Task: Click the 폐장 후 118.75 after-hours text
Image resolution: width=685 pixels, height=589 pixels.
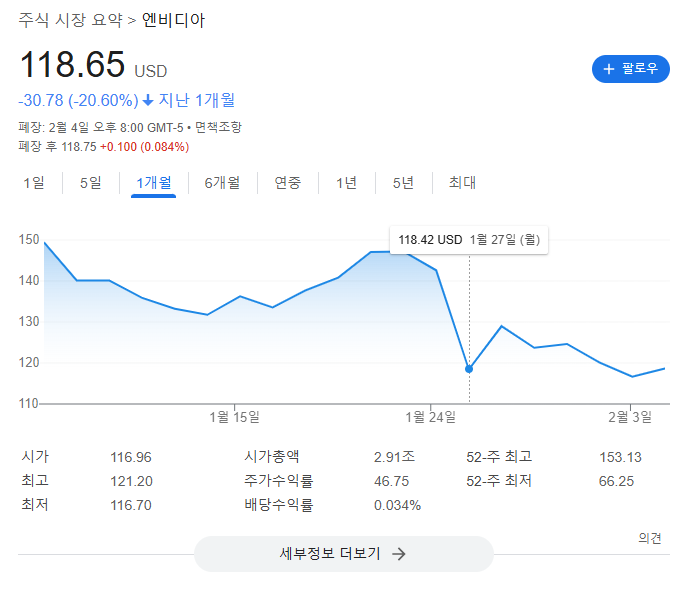Action: (57, 146)
